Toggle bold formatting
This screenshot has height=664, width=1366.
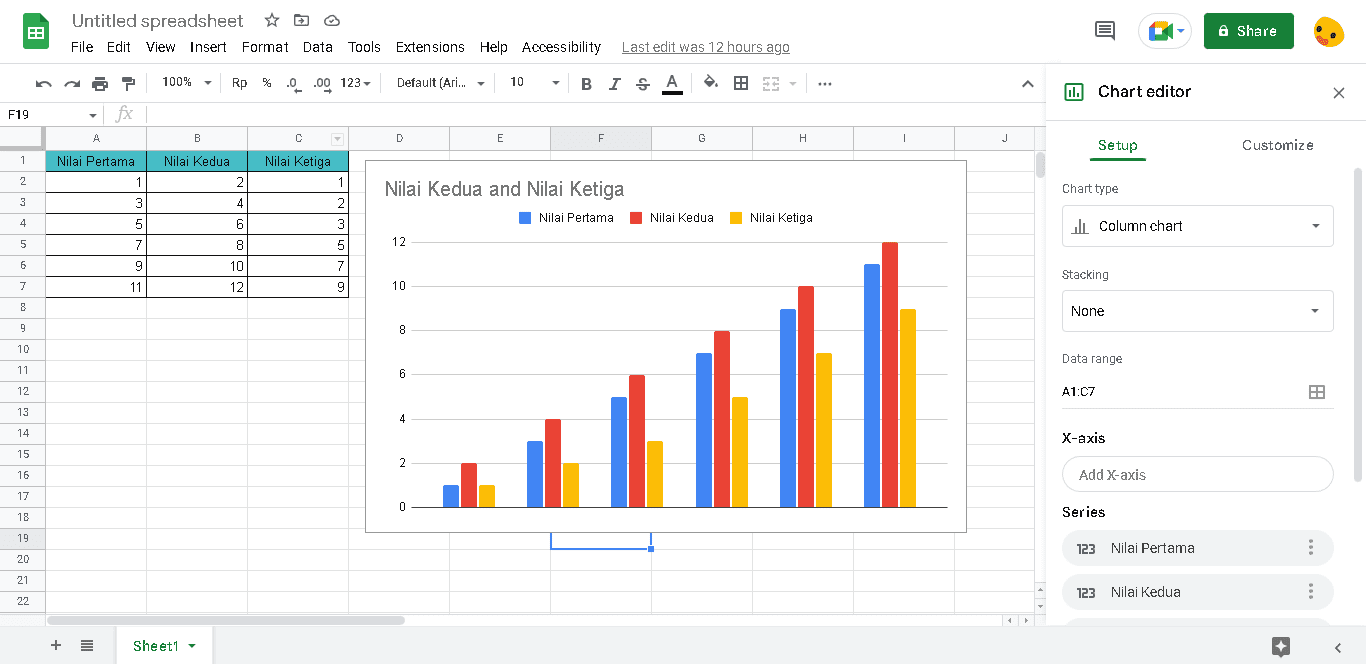586,84
